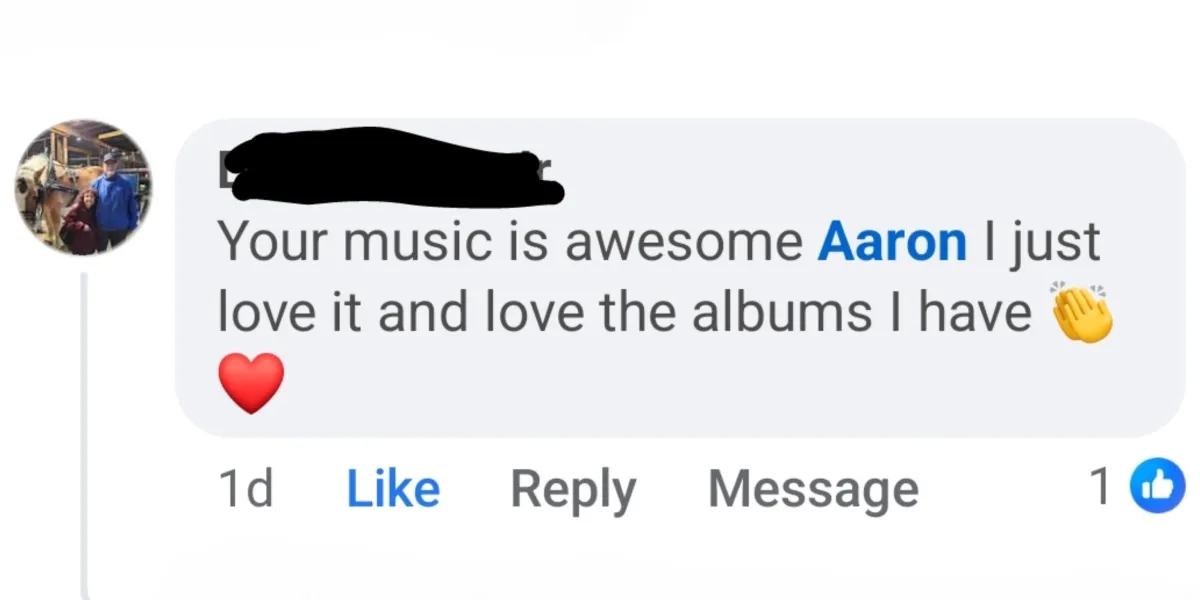Open the tagged Aaron profile link

(892, 243)
